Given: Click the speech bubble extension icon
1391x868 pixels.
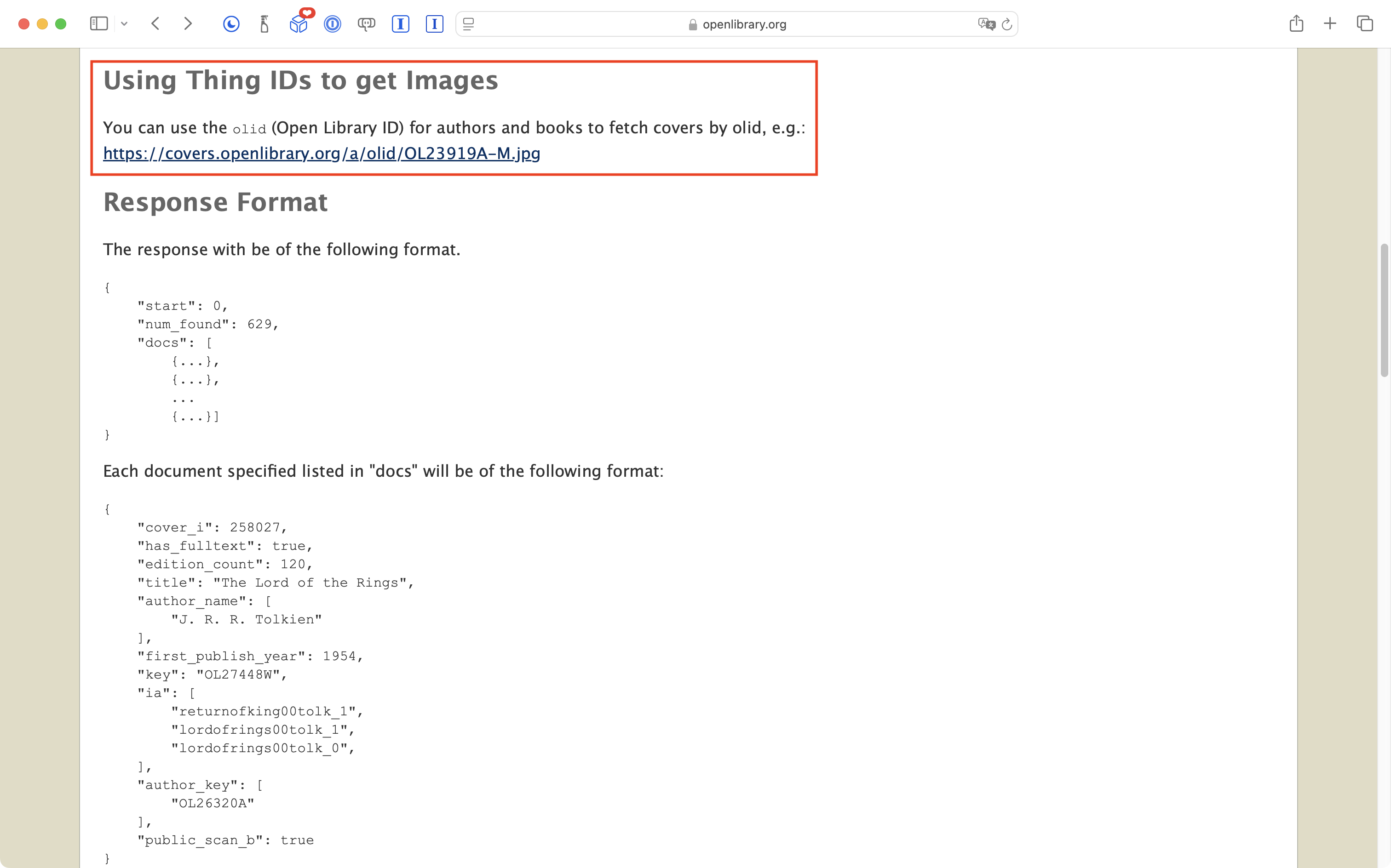Looking at the screenshot, I should click(x=367, y=24).
